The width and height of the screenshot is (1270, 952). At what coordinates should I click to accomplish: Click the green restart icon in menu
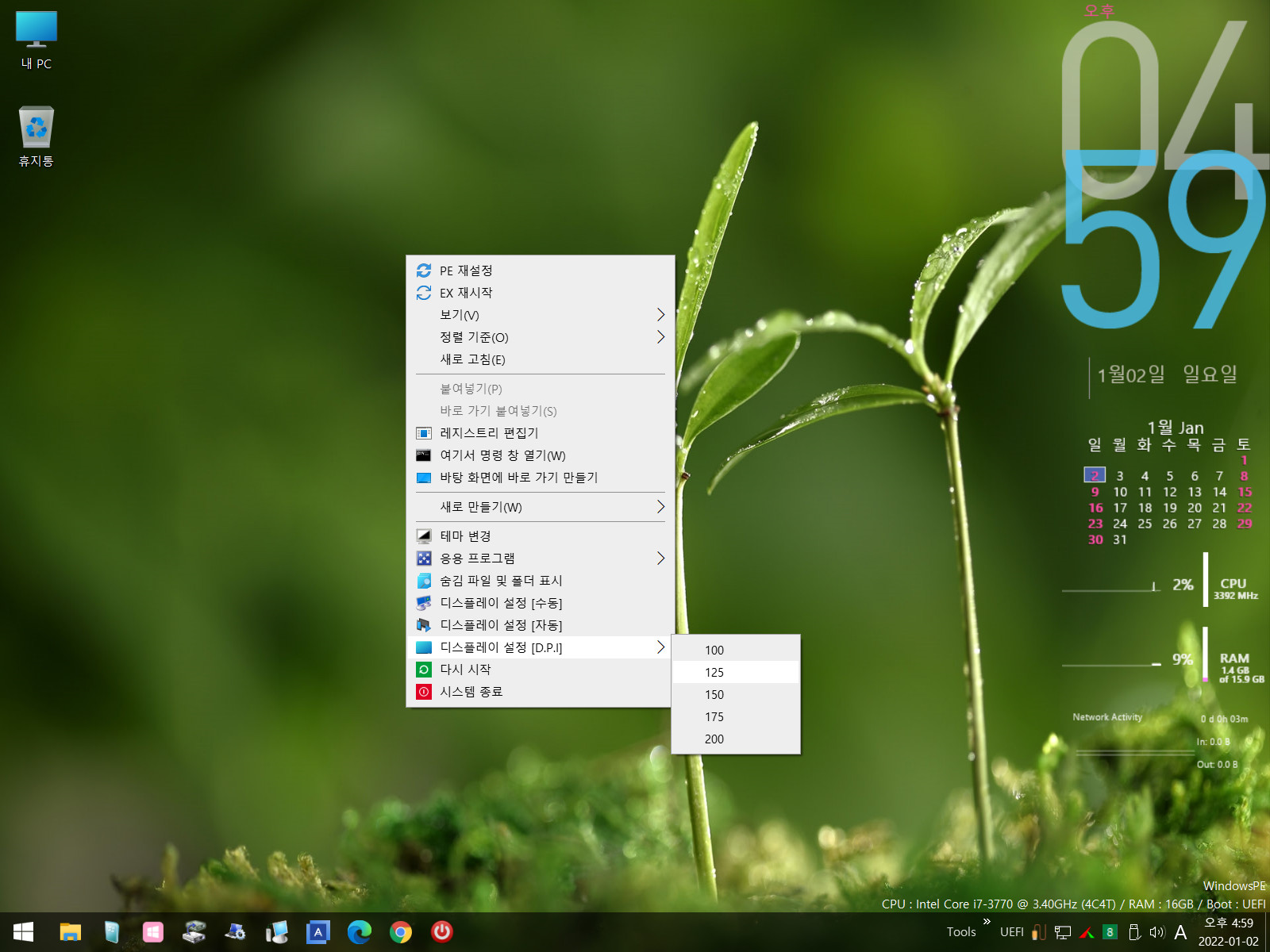424,670
